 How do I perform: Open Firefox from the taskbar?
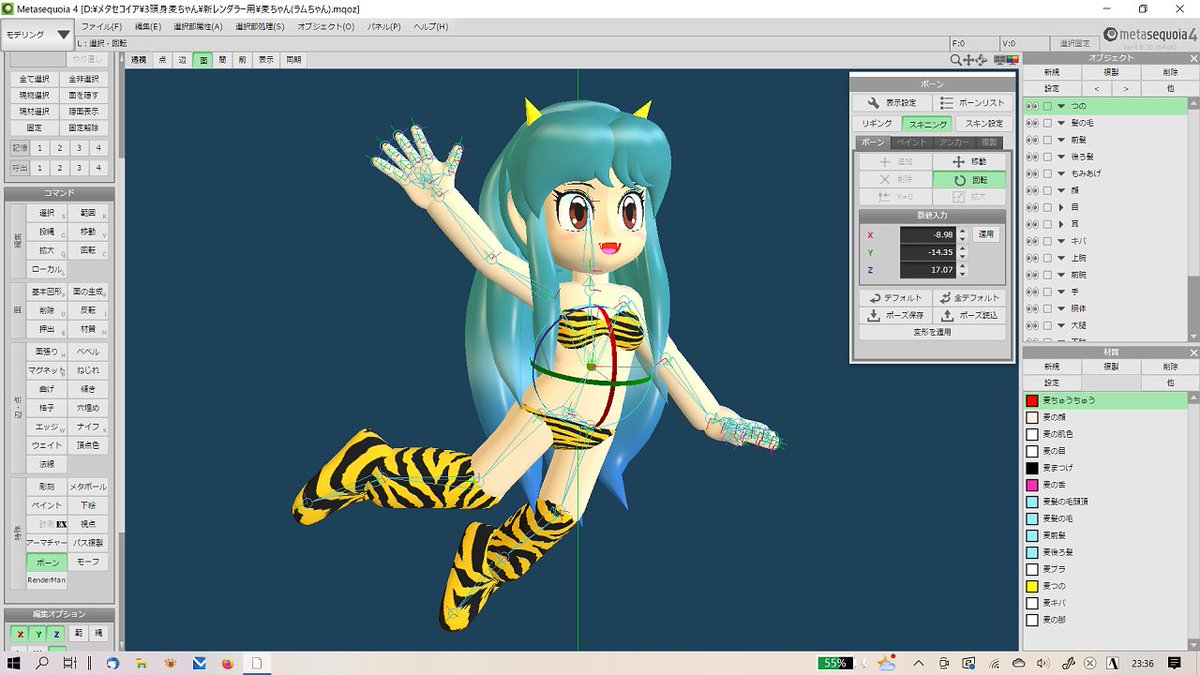click(226, 663)
